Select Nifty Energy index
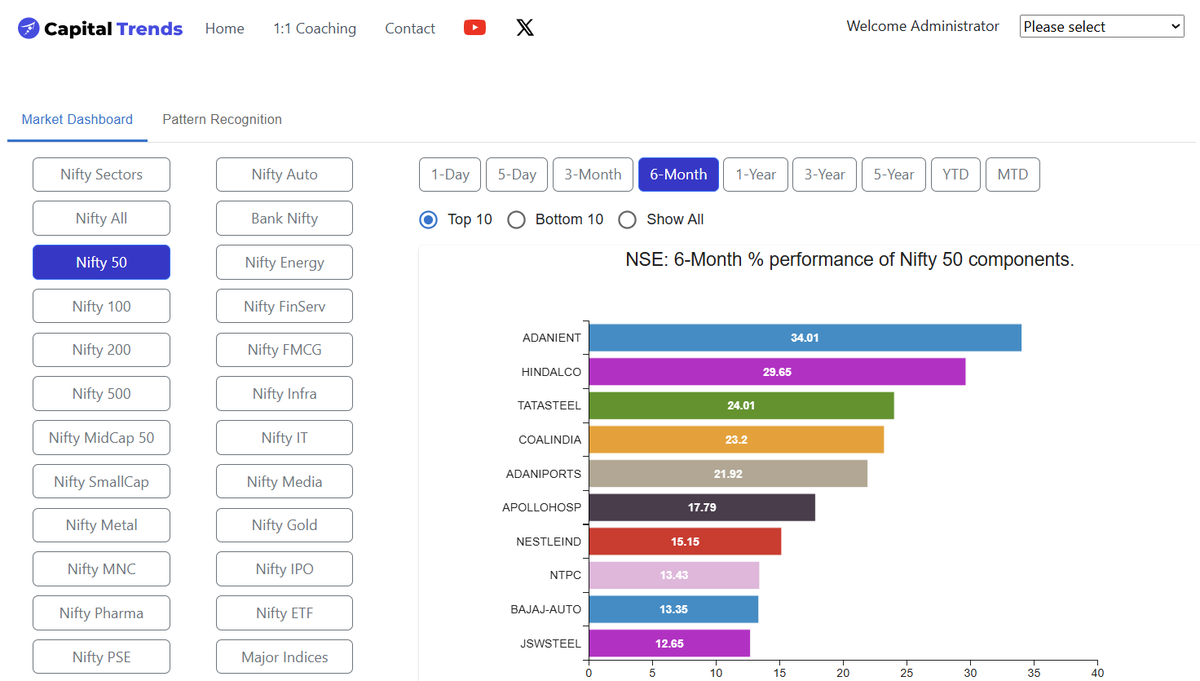 coord(284,262)
